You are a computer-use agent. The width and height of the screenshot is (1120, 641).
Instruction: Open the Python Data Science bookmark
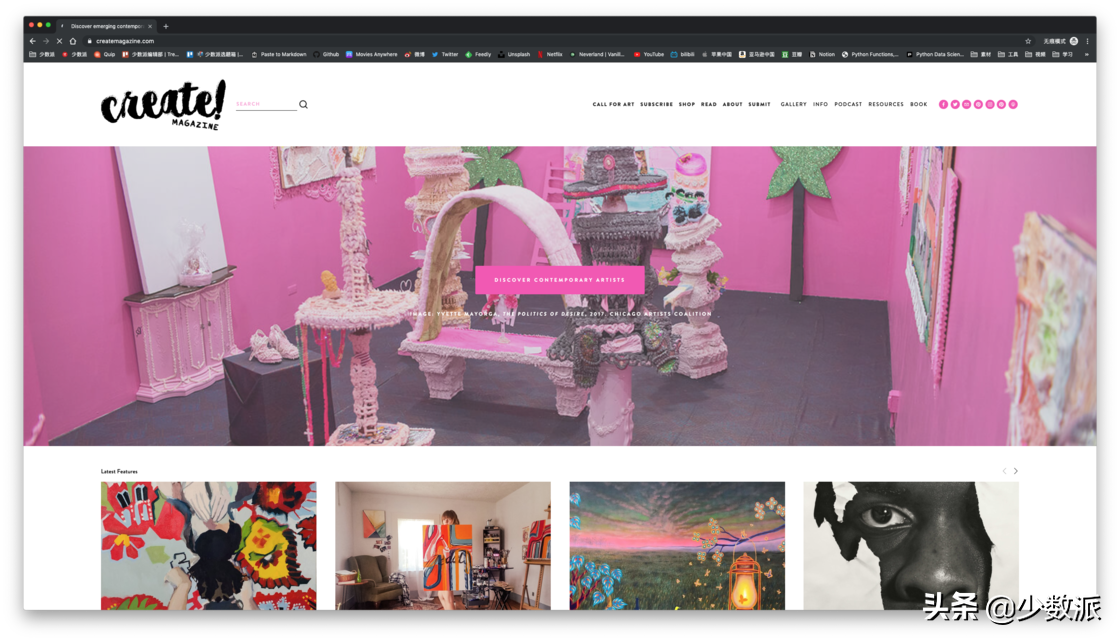coord(935,54)
